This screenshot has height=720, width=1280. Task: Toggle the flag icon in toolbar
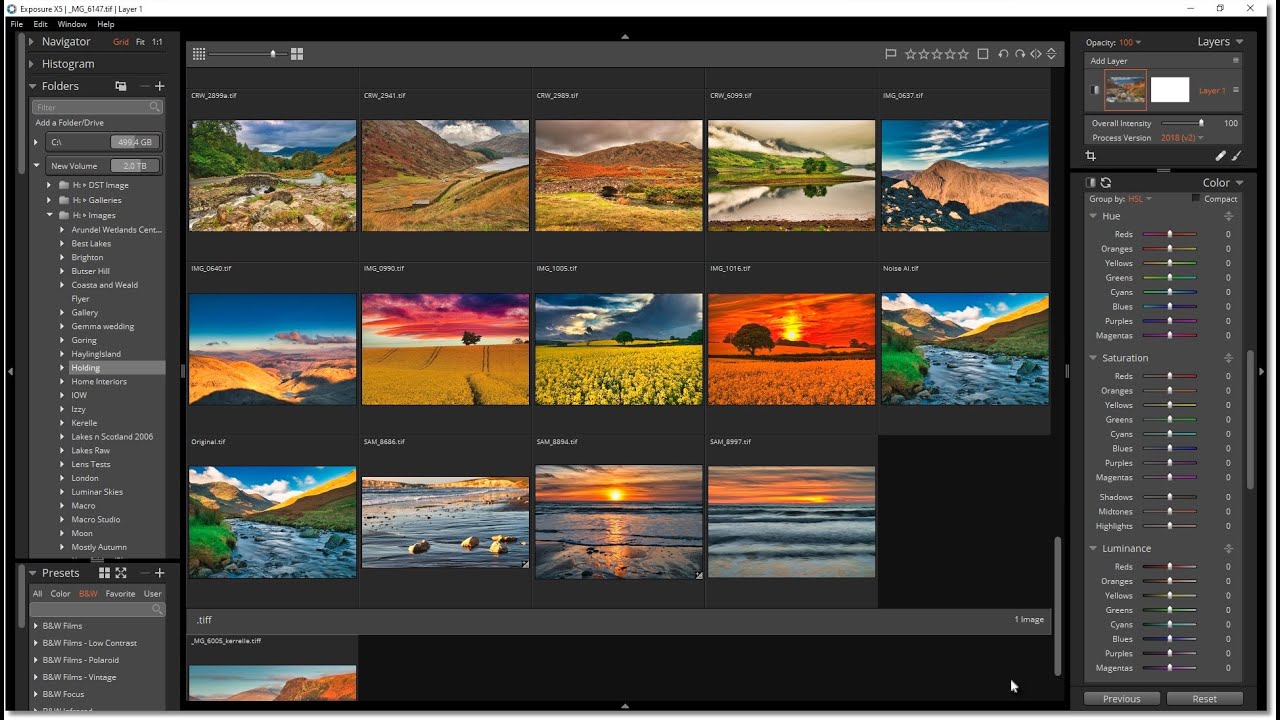point(891,54)
